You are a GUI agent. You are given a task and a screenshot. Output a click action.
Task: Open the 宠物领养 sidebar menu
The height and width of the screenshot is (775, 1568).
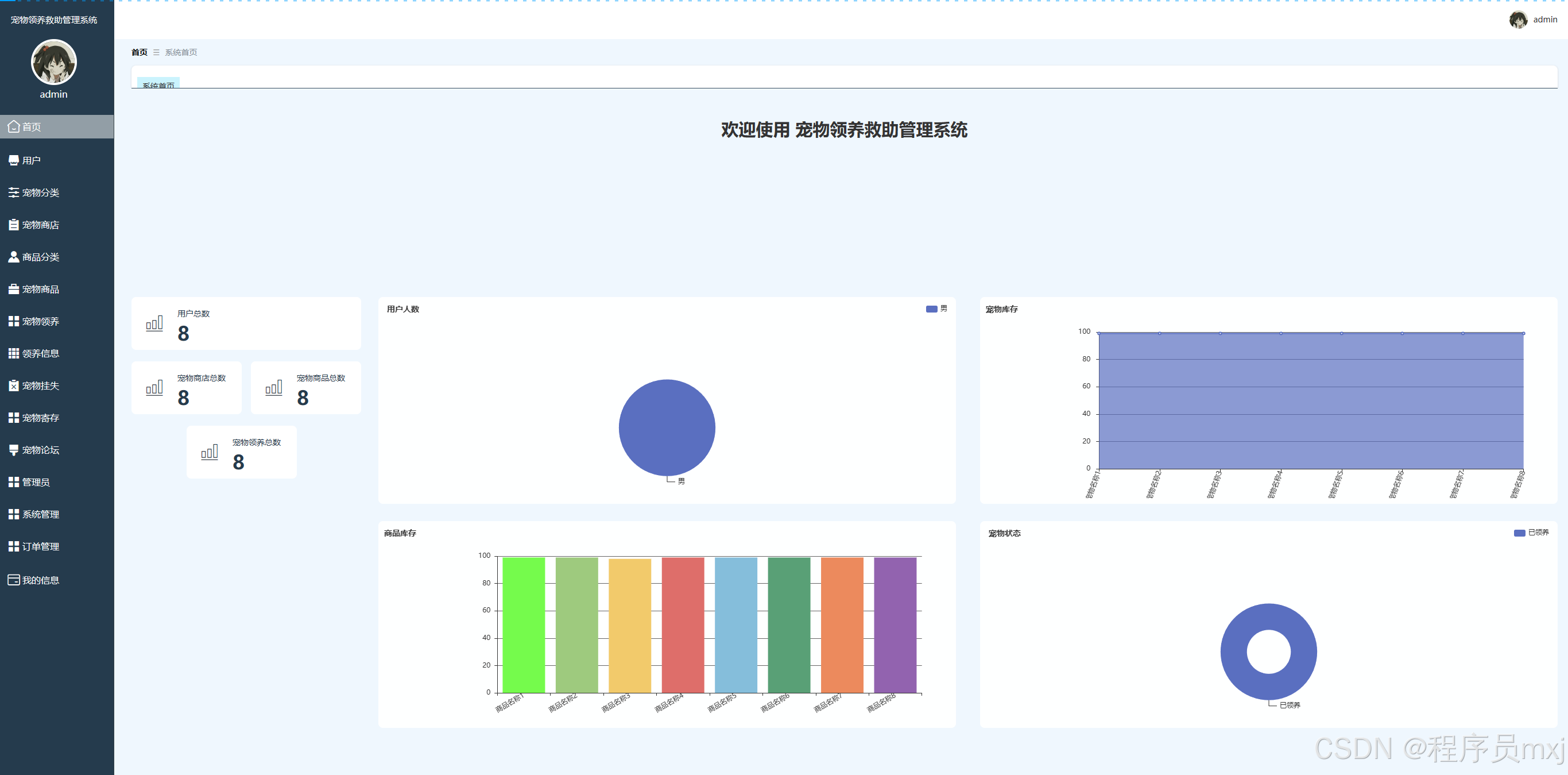tap(40, 322)
